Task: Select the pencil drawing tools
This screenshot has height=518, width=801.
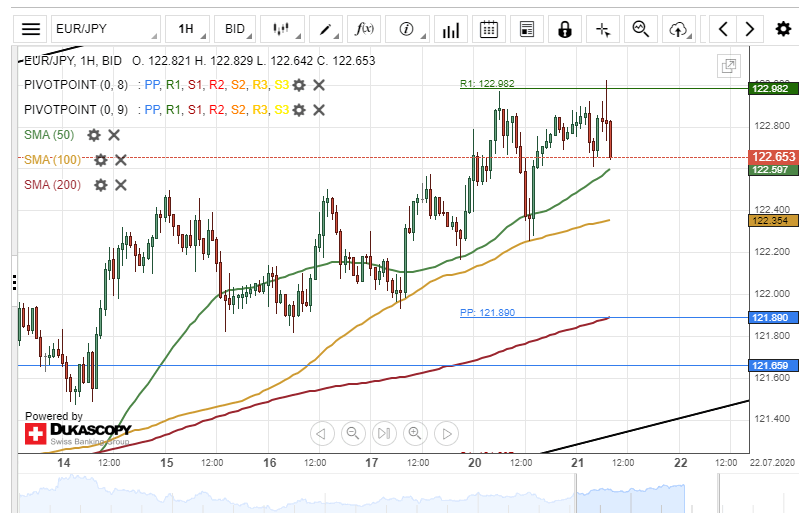Action: (x=325, y=29)
